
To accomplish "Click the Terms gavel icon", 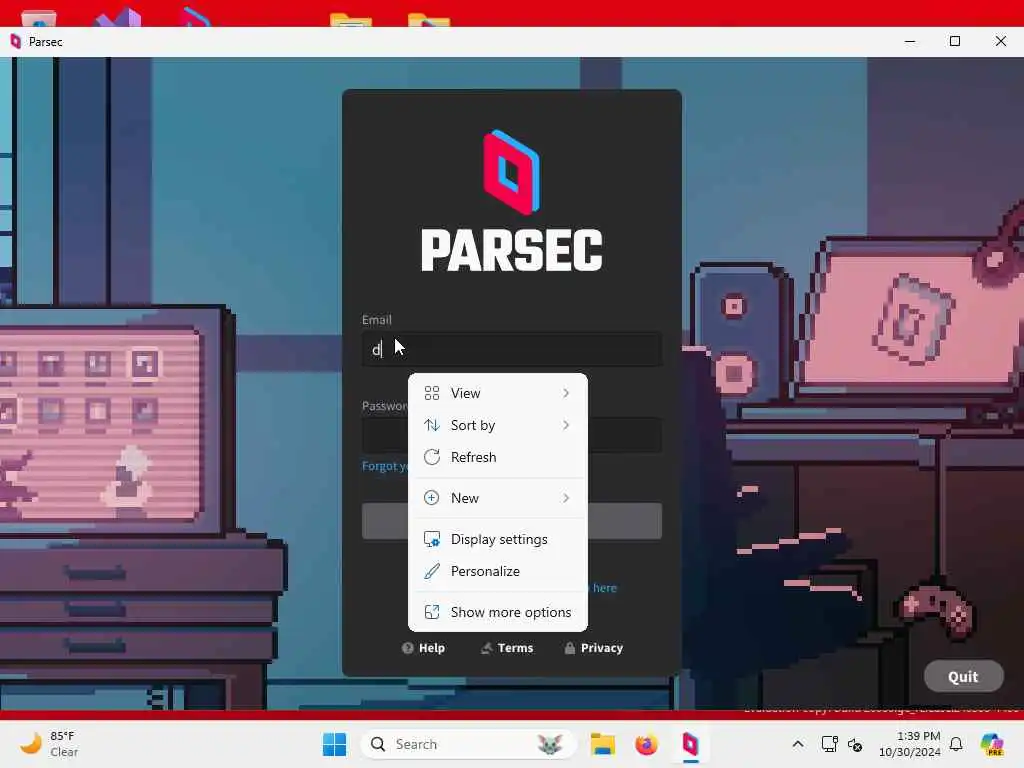I will point(487,648).
